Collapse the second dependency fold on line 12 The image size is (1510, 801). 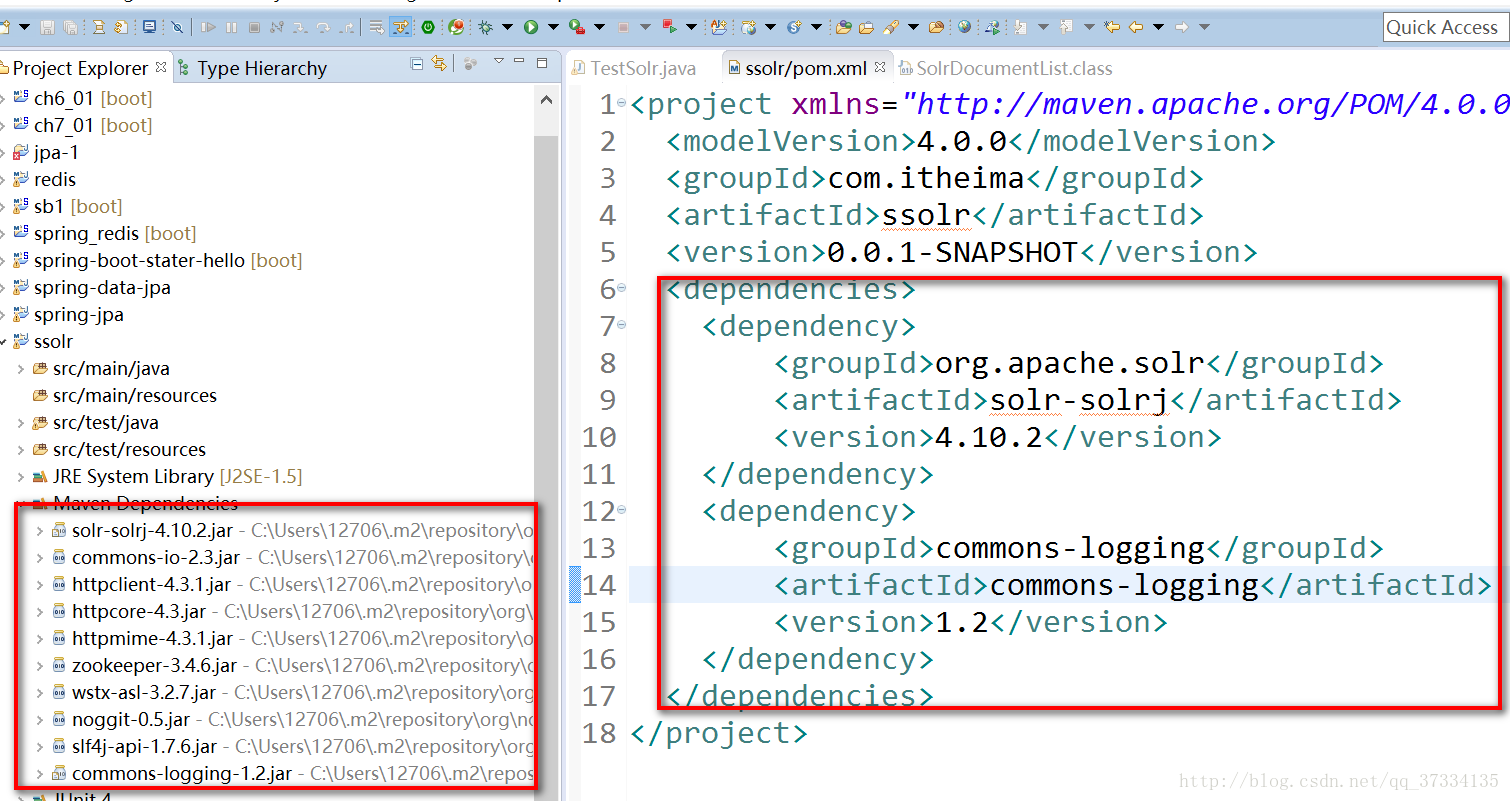[621, 510]
